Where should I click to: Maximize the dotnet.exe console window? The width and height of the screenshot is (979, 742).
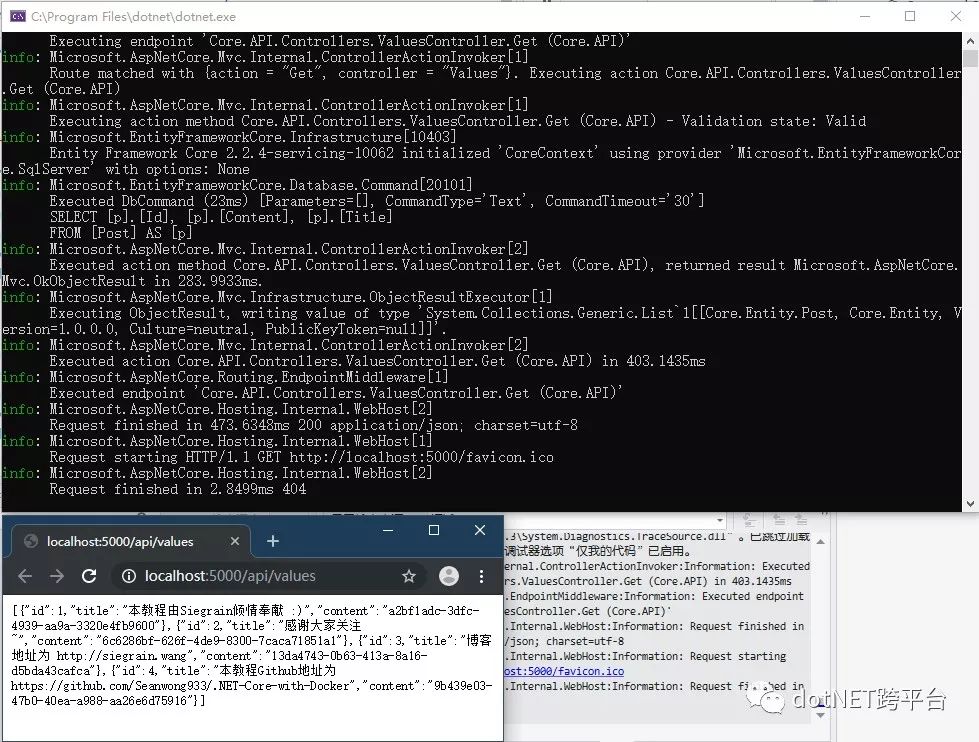910,16
